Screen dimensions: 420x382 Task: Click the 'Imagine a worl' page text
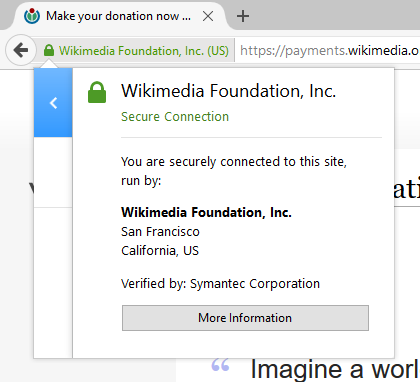pyautogui.click(x=335, y=369)
